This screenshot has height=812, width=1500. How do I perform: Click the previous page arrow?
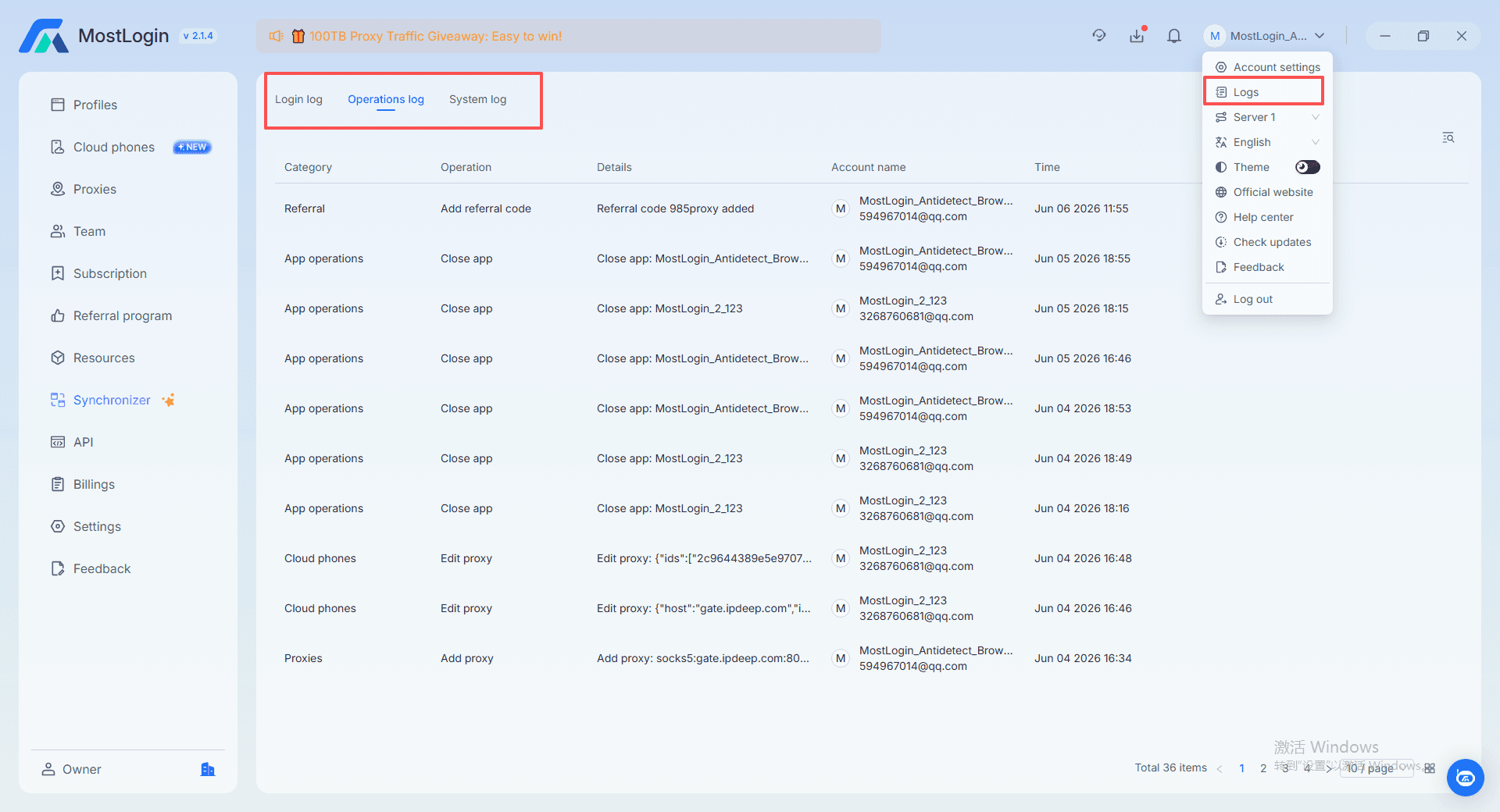point(1220,768)
